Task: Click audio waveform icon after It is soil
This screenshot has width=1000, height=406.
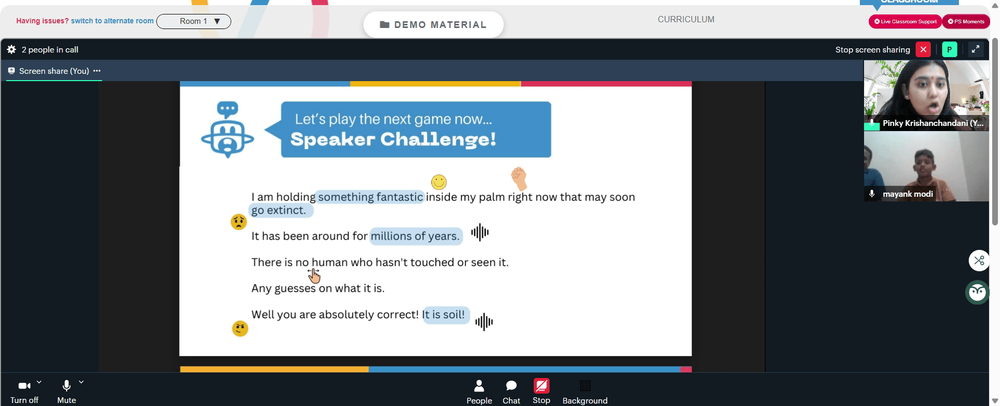Action: (x=484, y=322)
